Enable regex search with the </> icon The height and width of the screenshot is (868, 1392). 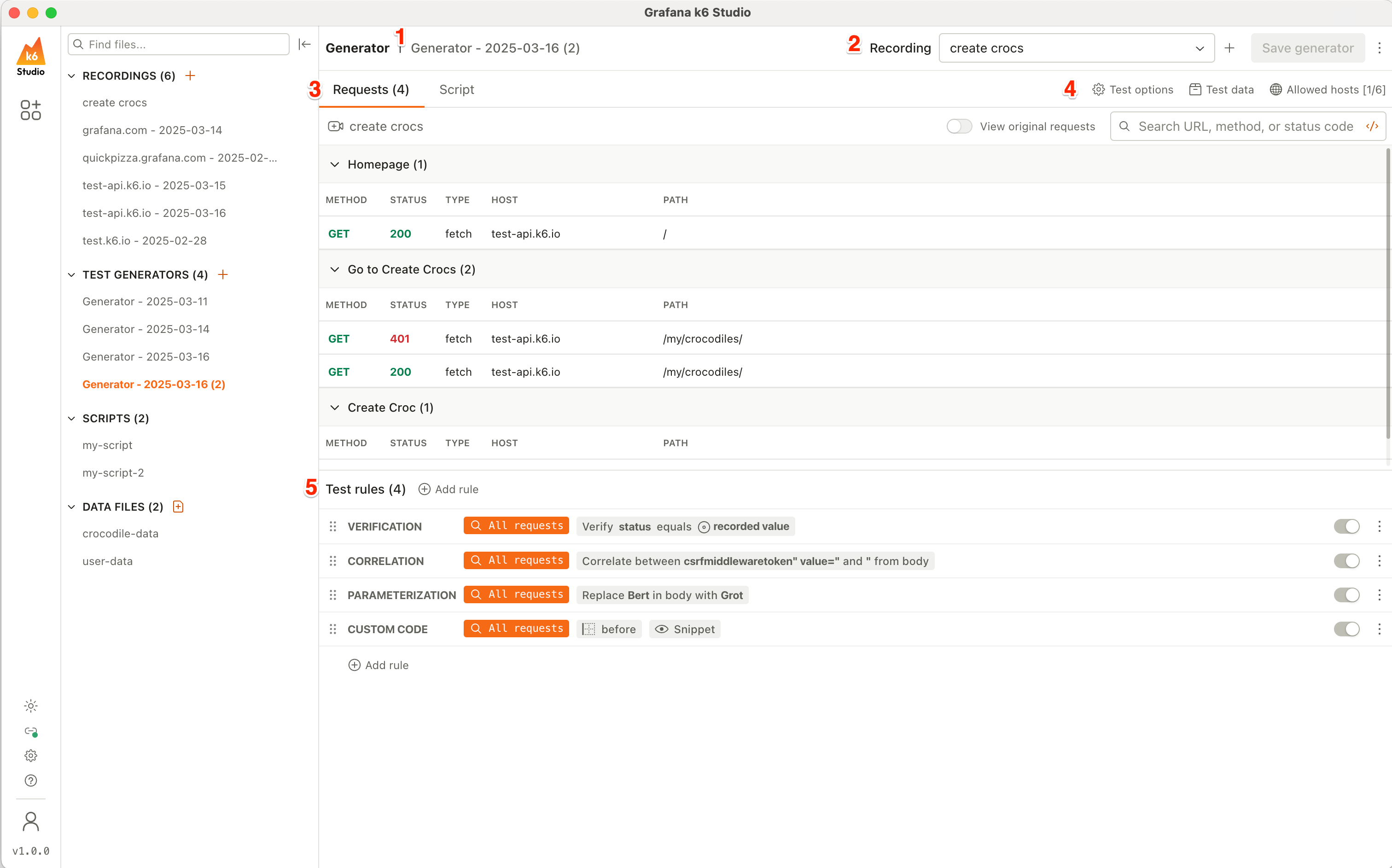point(1373,126)
